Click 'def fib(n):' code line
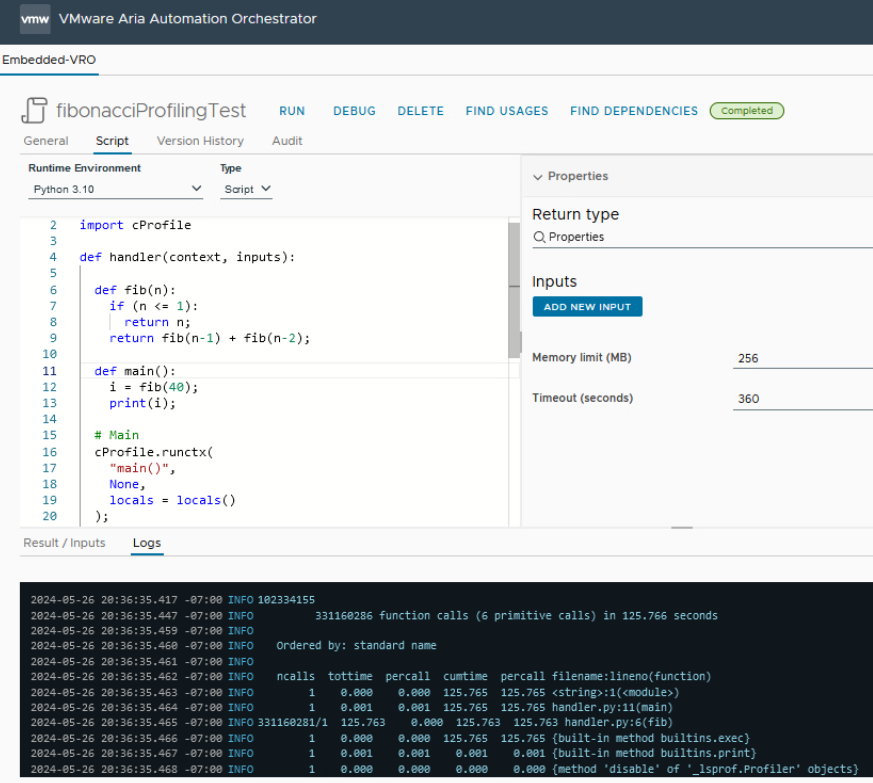This screenshot has height=783, width=873. click(135, 290)
